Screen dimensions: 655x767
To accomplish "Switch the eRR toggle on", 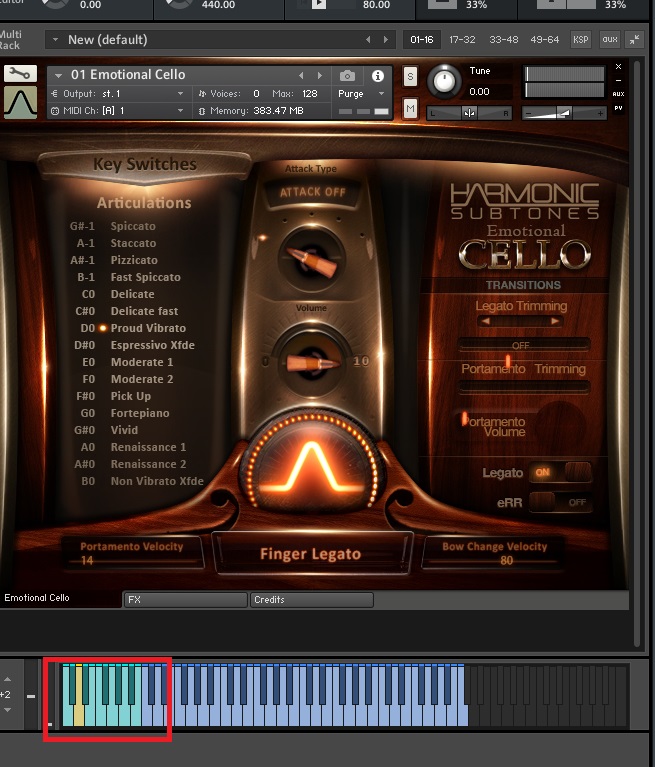I will (x=561, y=502).
